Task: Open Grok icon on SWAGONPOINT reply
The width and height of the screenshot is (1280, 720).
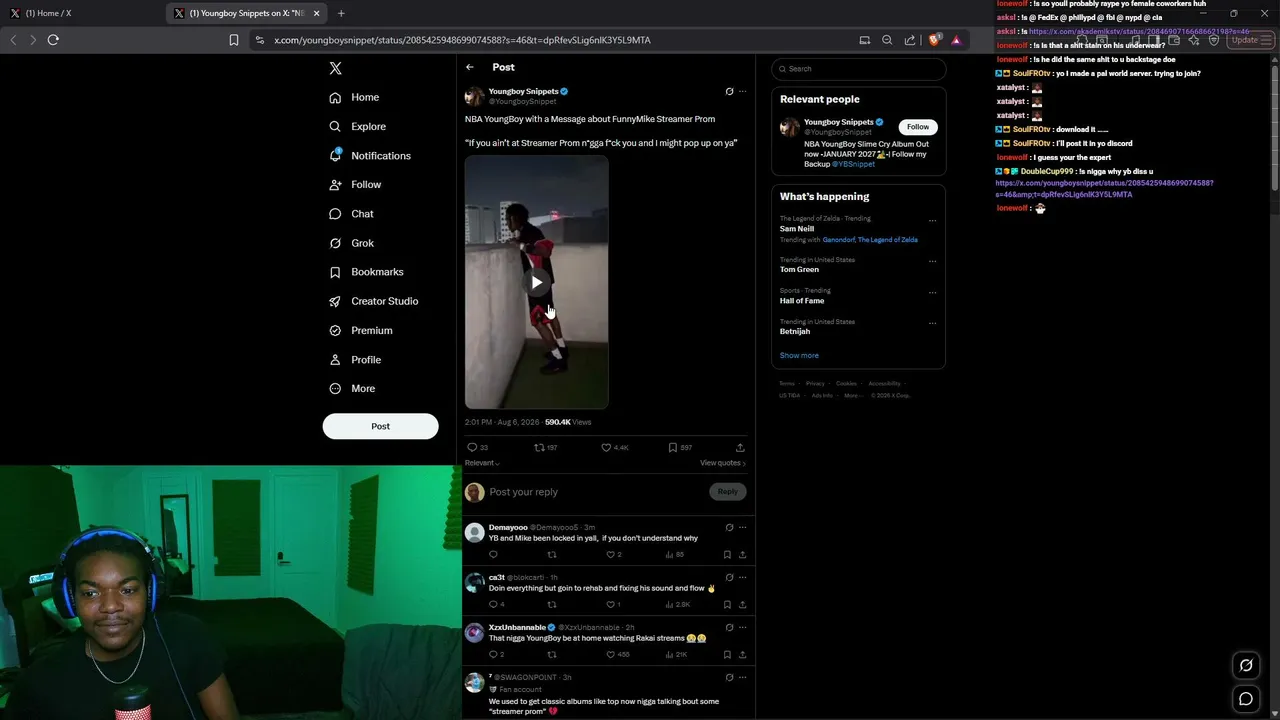Action: point(729,677)
